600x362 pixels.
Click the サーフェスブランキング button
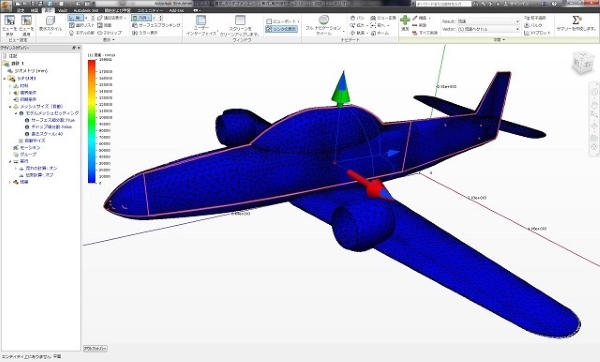pos(156,25)
